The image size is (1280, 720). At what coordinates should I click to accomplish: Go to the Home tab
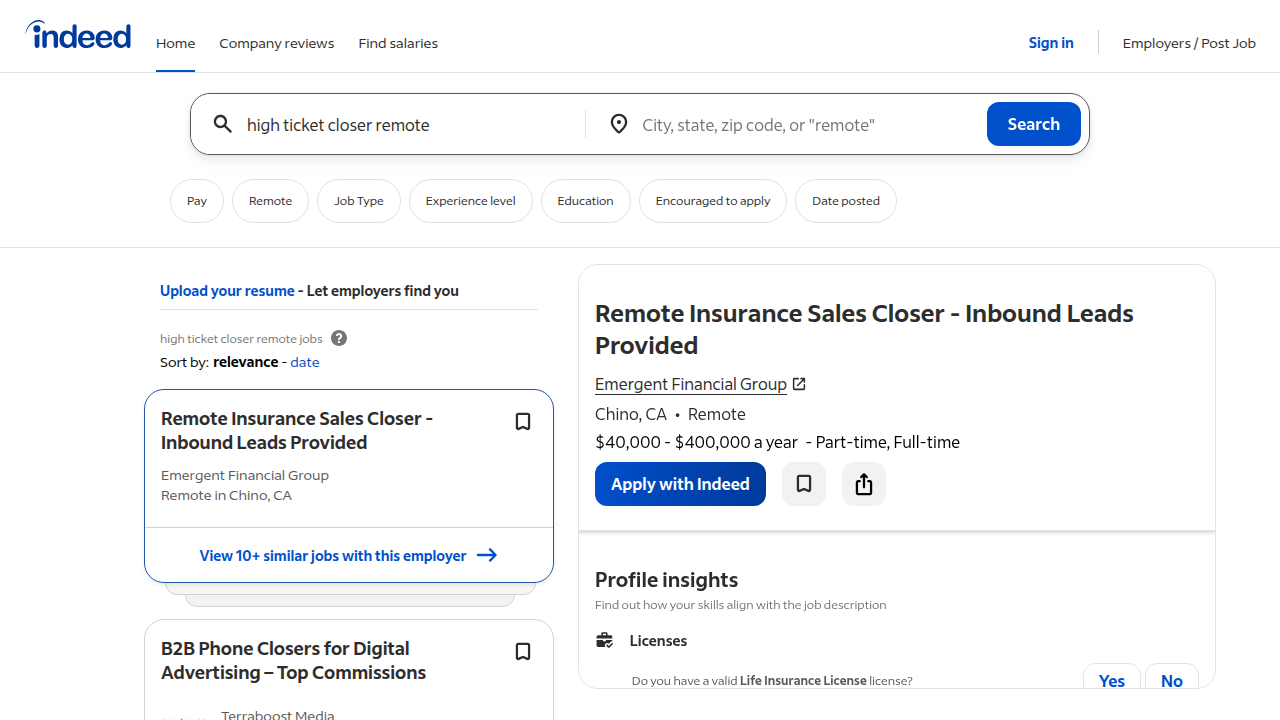tap(175, 43)
